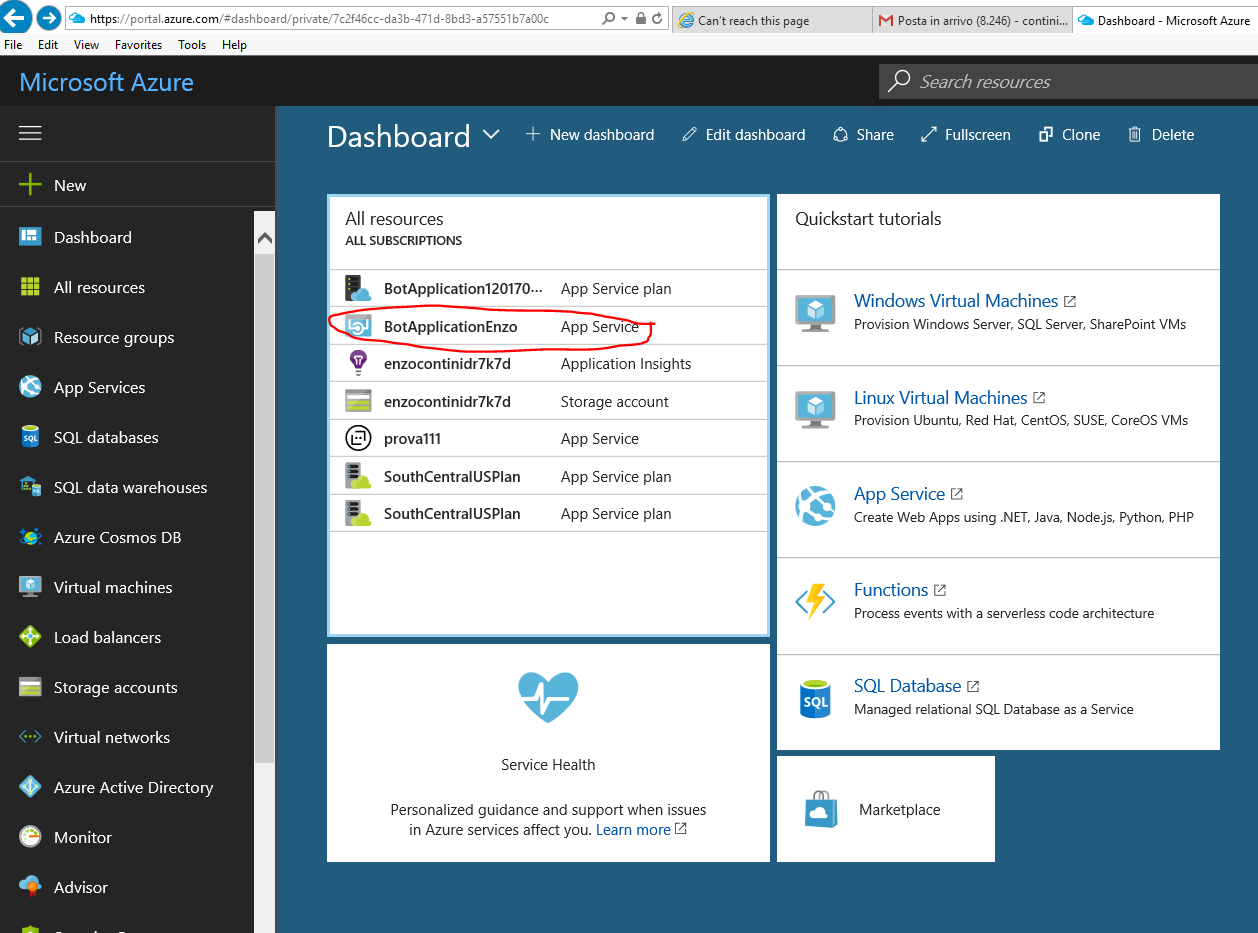Viewport: 1258px width, 933px height.
Task: Open the Marketplace shopping bag icon
Action: 821,810
